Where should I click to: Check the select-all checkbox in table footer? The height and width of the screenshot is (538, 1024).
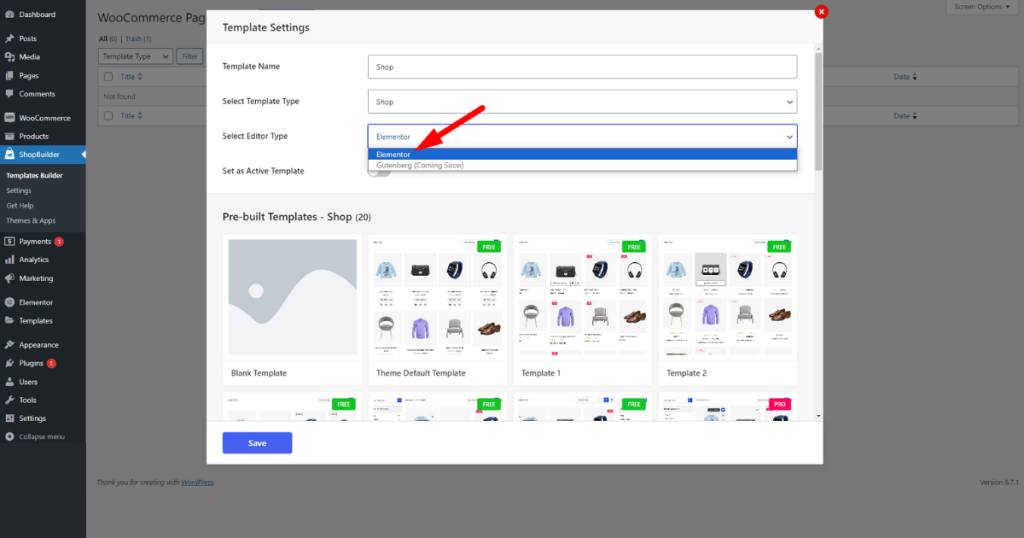tap(108, 116)
